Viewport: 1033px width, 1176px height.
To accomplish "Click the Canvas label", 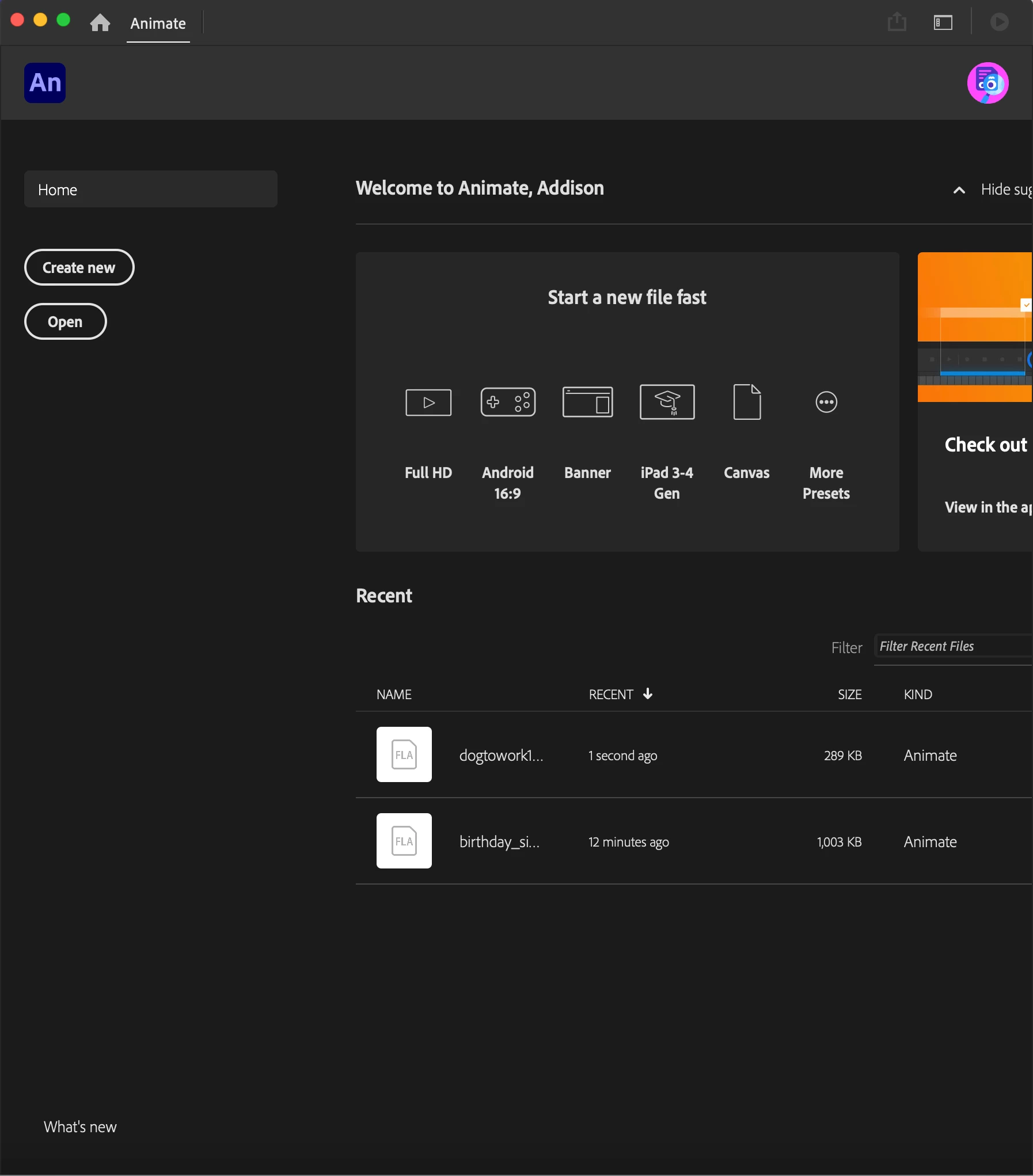I will tap(747, 473).
